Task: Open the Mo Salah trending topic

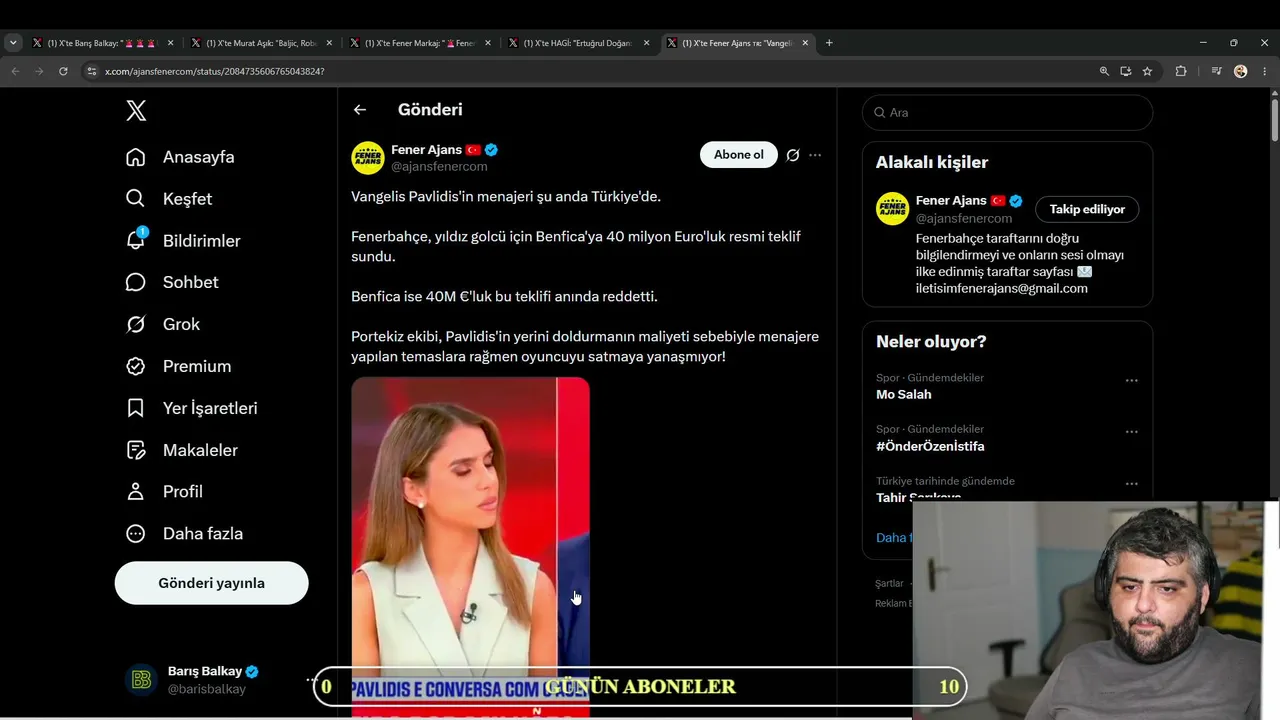Action: tap(904, 395)
